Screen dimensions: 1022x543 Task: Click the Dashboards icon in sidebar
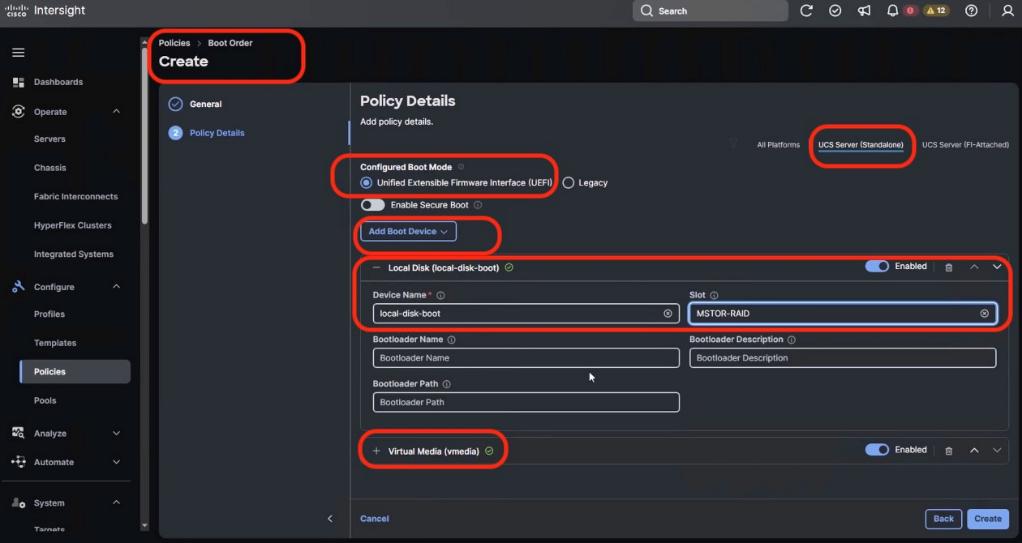click(18, 82)
